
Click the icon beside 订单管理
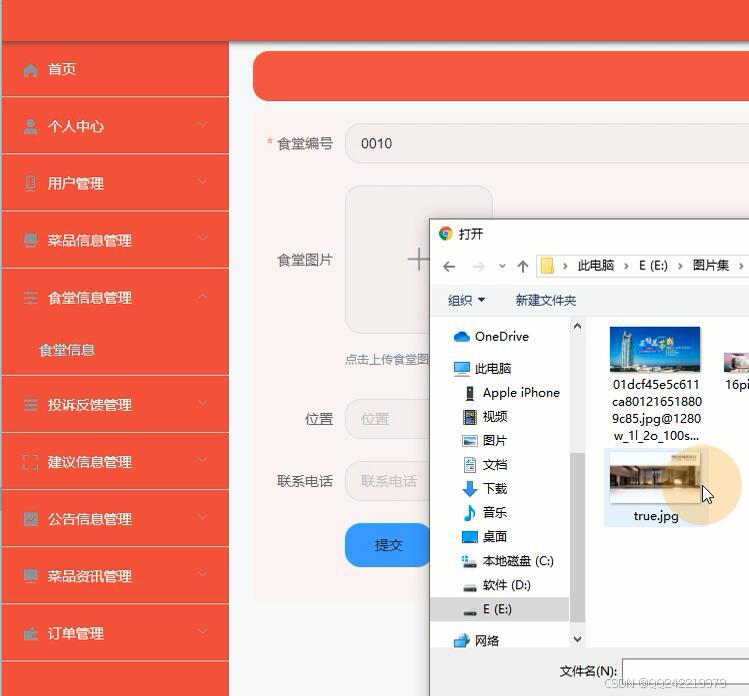(31, 633)
